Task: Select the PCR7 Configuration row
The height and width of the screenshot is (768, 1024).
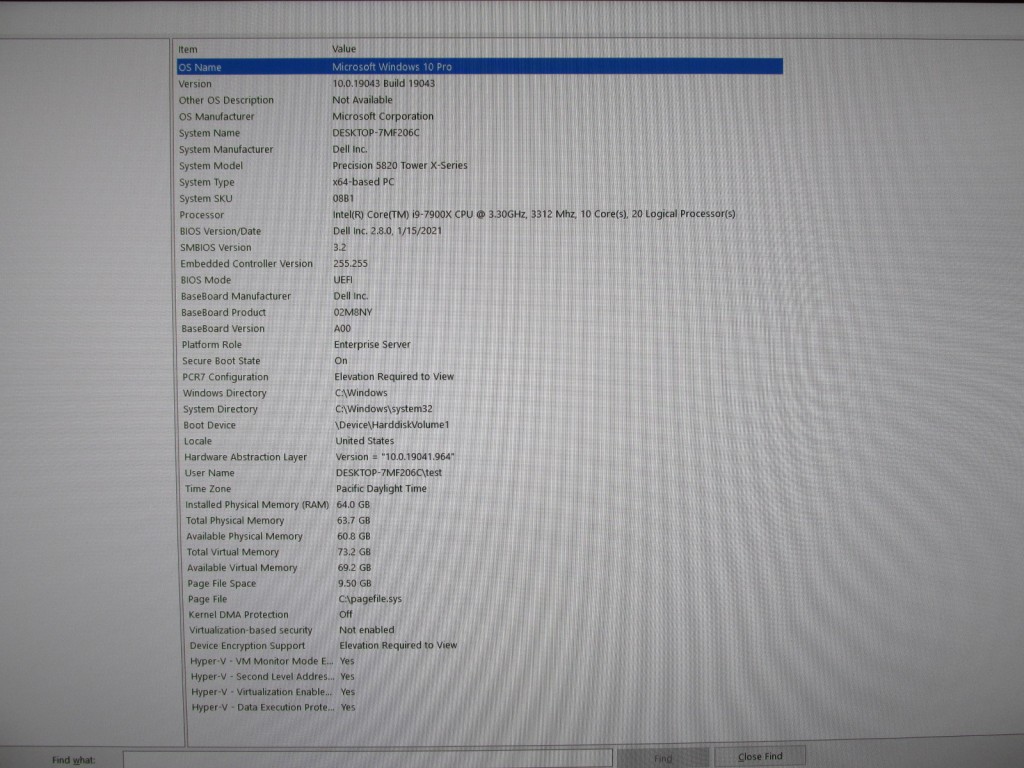Action: point(479,377)
